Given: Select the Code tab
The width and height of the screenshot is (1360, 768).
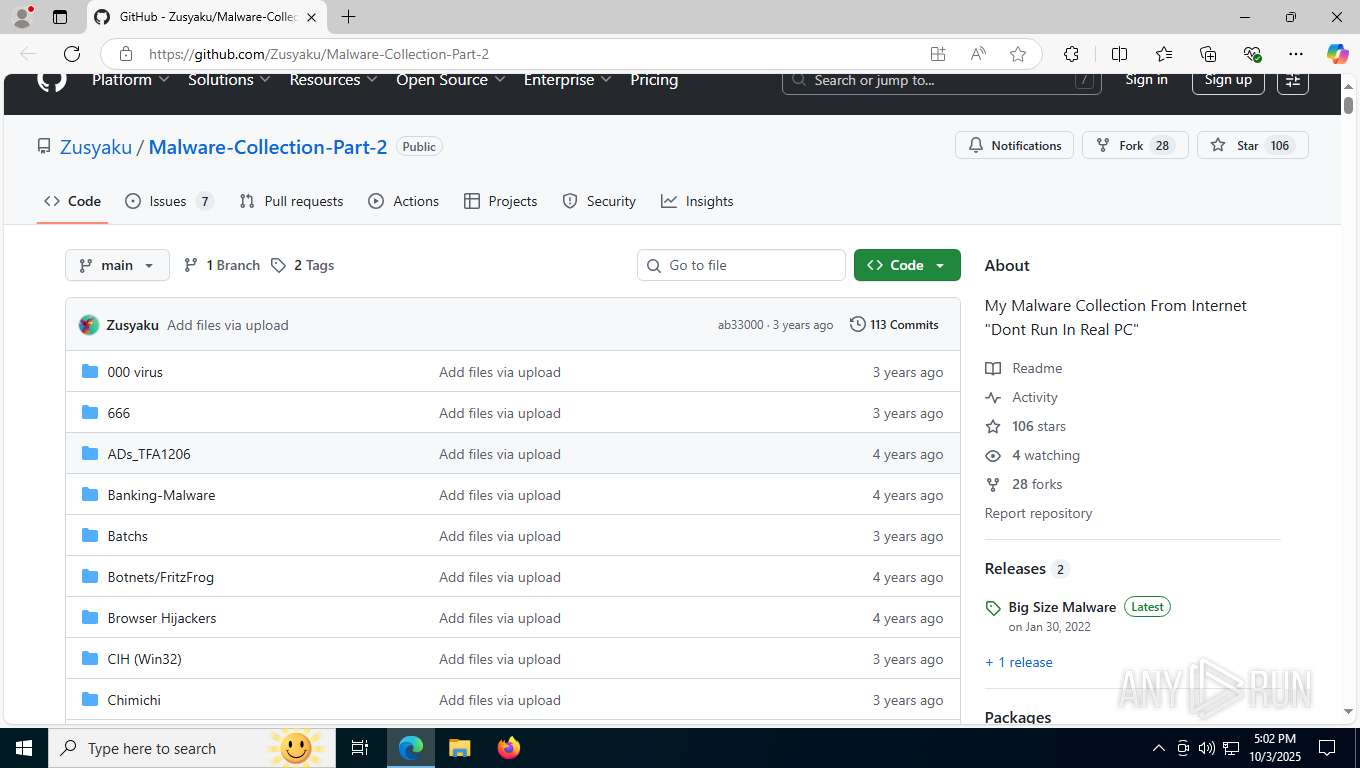Looking at the screenshot, I should click(72, 201).
